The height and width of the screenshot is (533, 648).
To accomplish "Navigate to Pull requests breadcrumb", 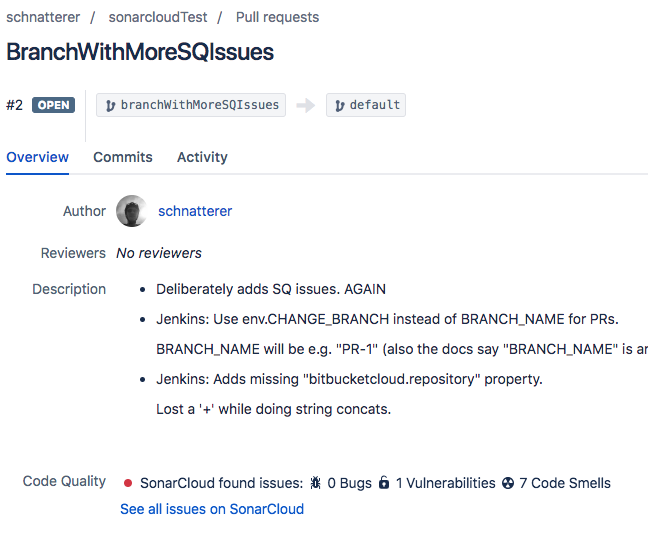I will [277, 17].
